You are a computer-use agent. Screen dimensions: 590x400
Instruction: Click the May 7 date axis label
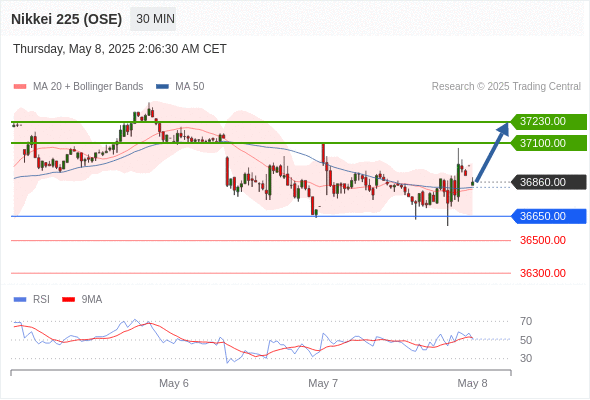click(x=323, y=383)
